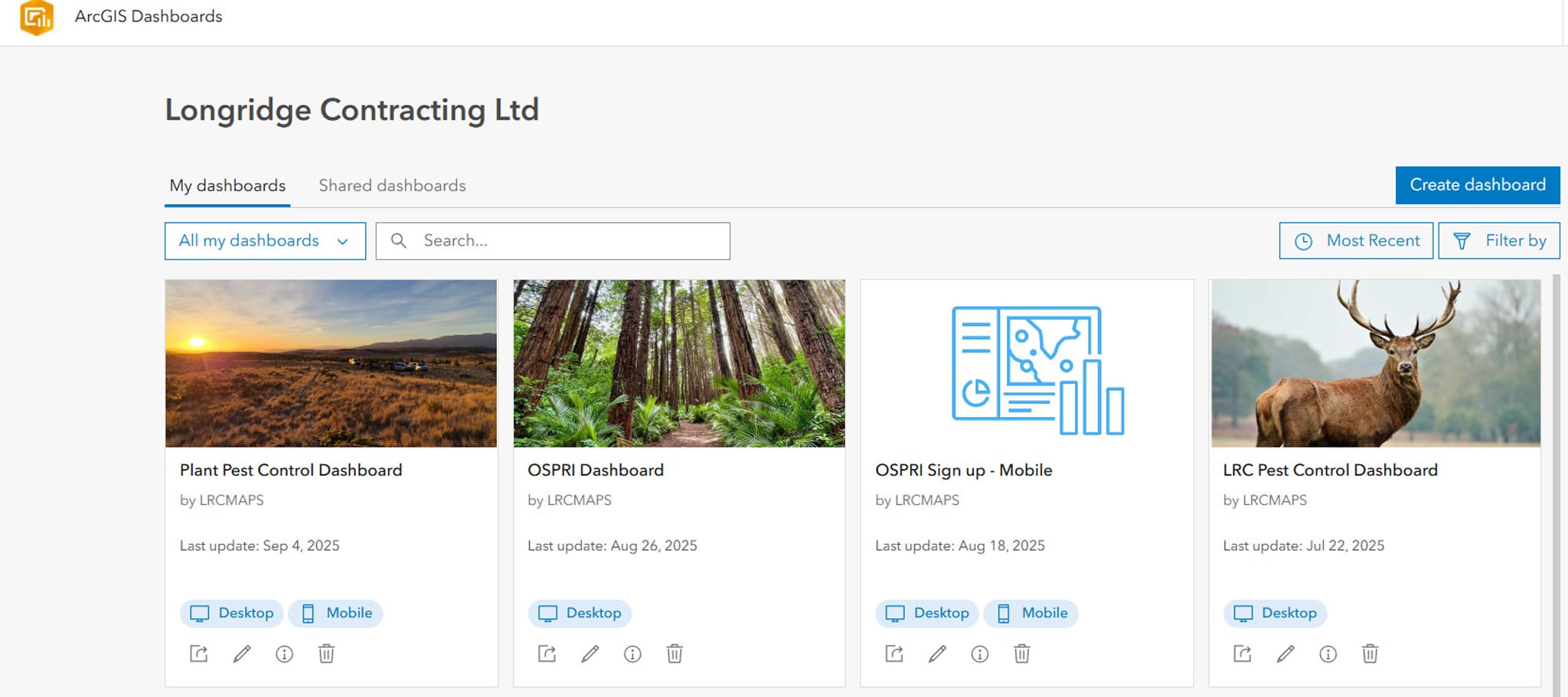Viewport: 1568px width, 697px height.
Task: Edit the OSPRI Dashboard with pencil icon
Action: tap(590, 653)
